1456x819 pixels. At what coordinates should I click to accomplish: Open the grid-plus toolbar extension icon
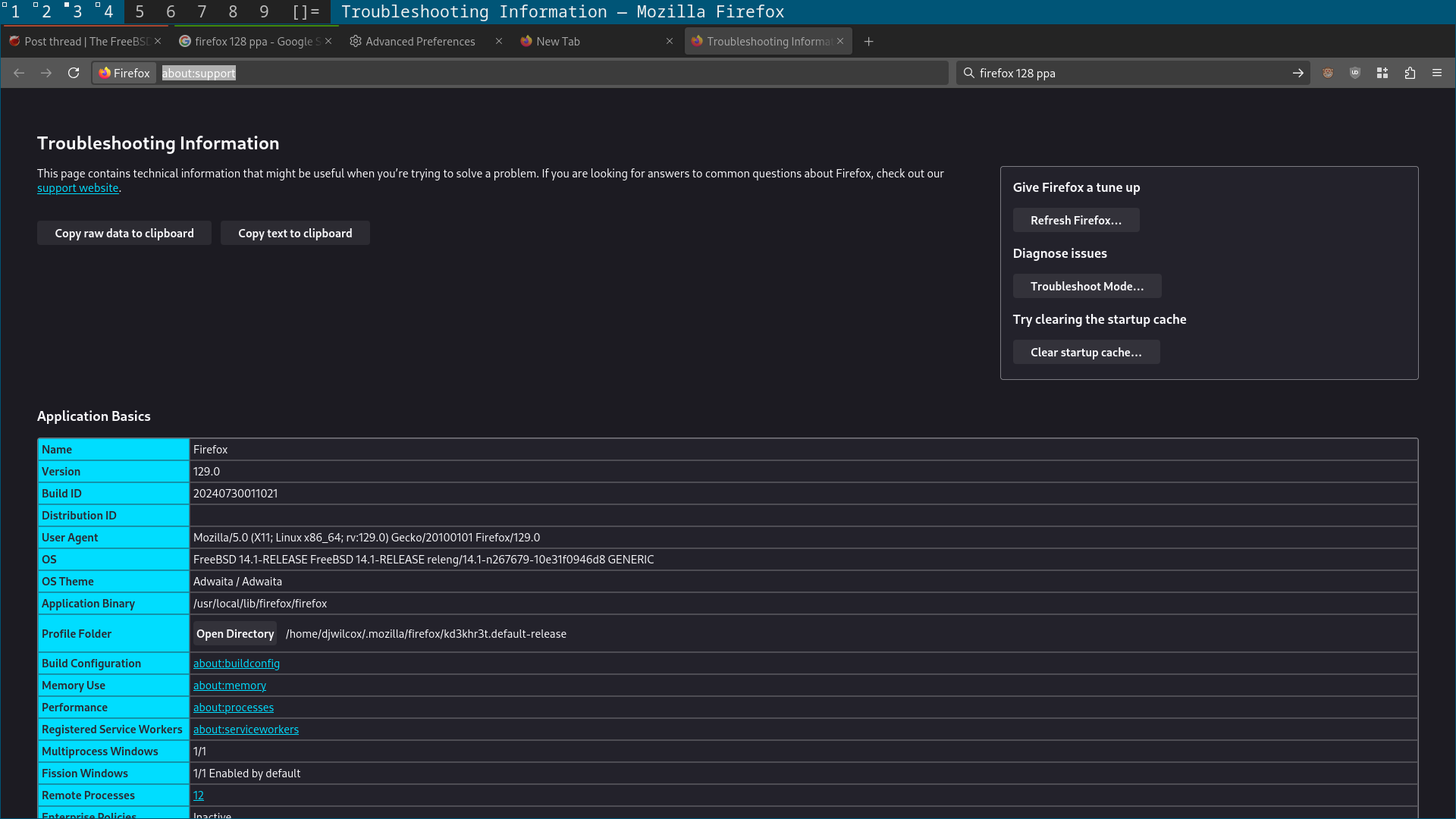pyautogui.click(x=1382, y=73)
